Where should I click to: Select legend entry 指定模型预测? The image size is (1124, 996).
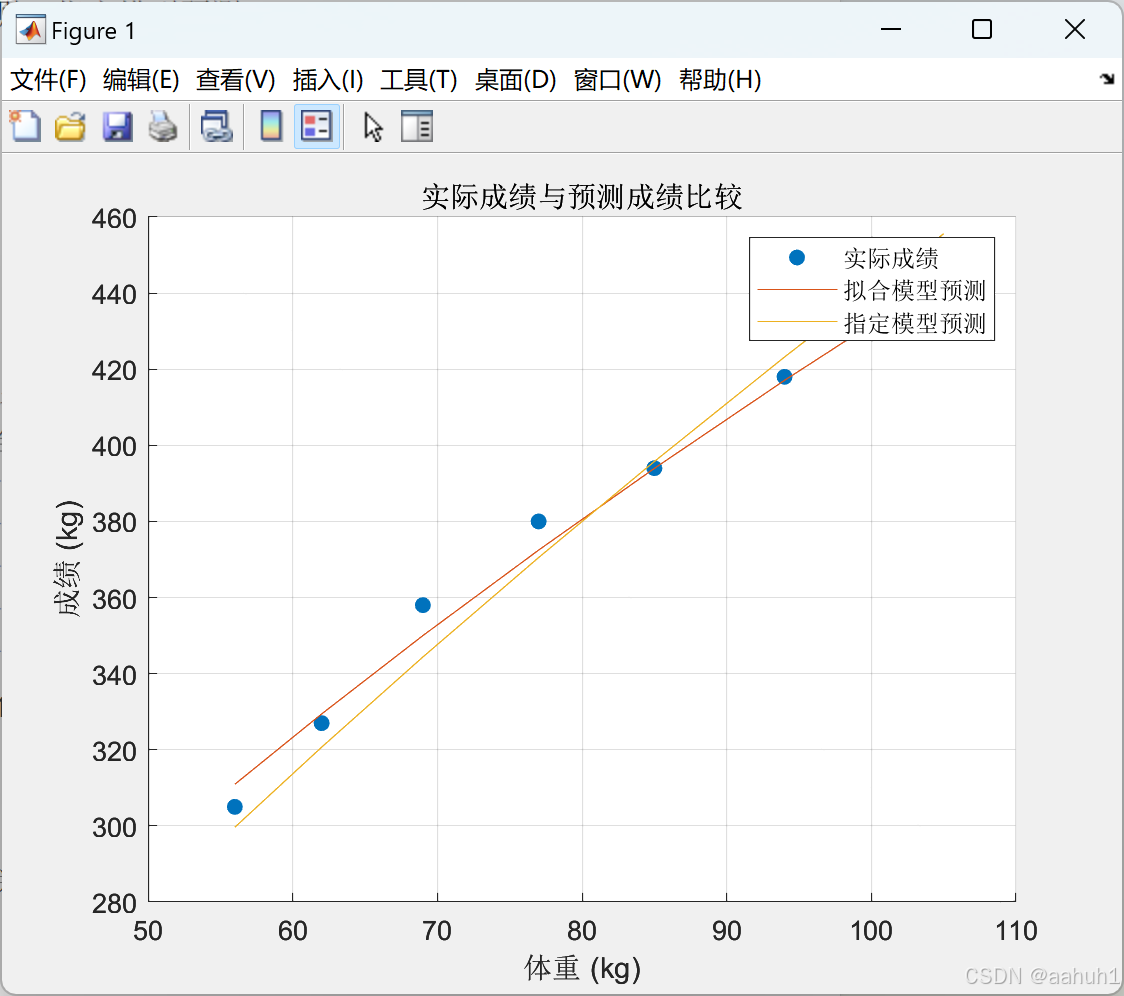point(914,323)
